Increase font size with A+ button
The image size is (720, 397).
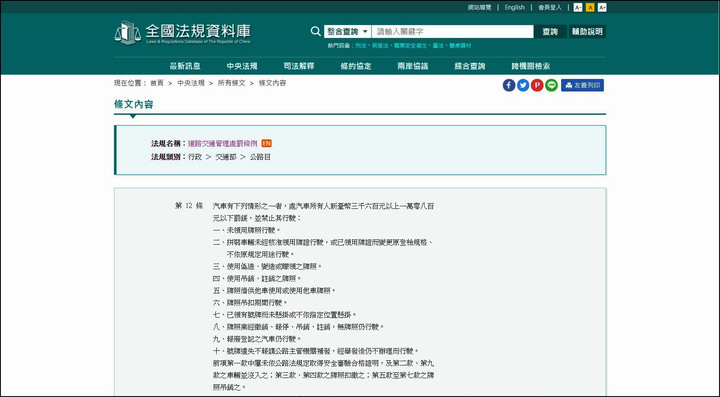point(602,7)
